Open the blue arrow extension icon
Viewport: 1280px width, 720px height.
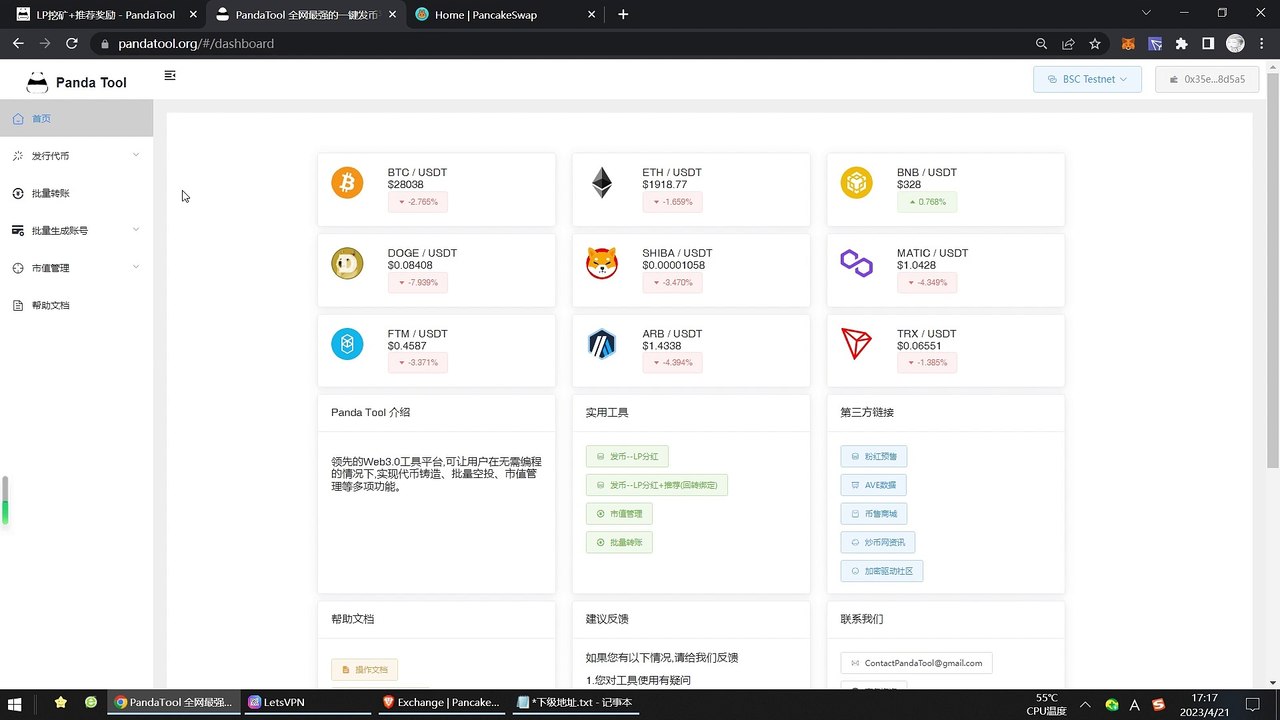(x=1155, y=44)
